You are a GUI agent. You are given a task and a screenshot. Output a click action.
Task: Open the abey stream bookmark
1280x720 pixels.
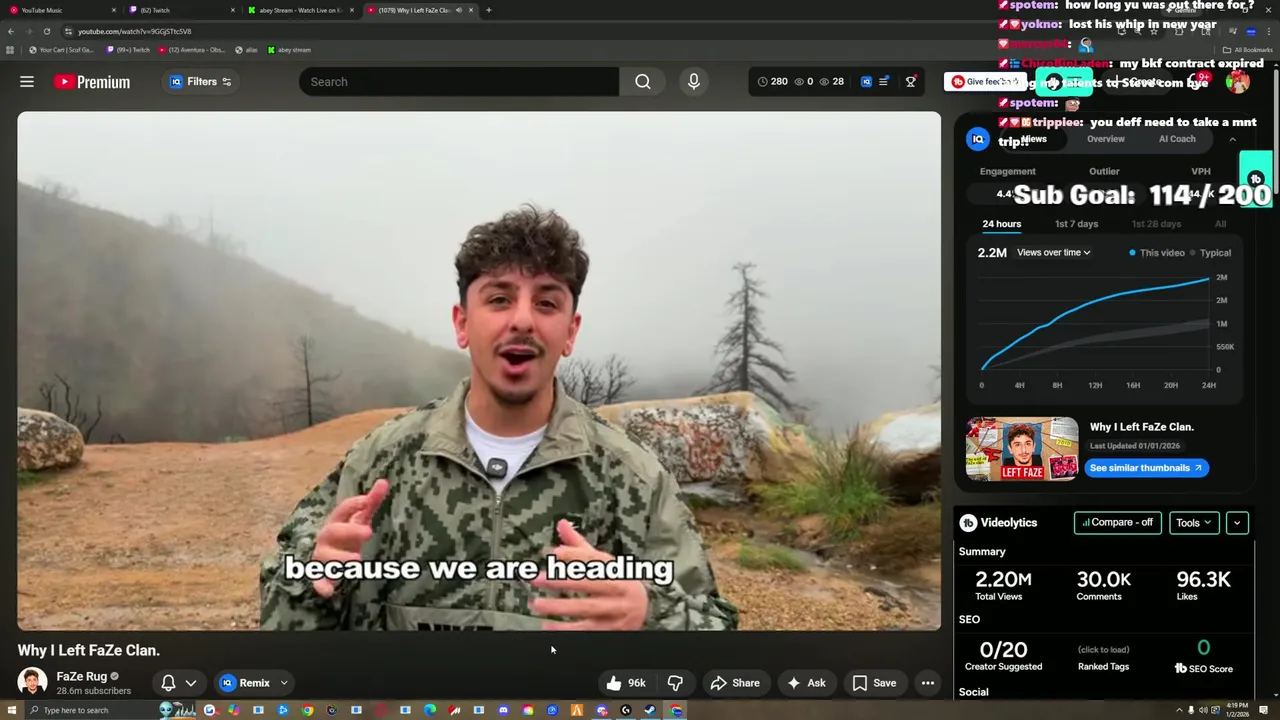click(289, 50)
